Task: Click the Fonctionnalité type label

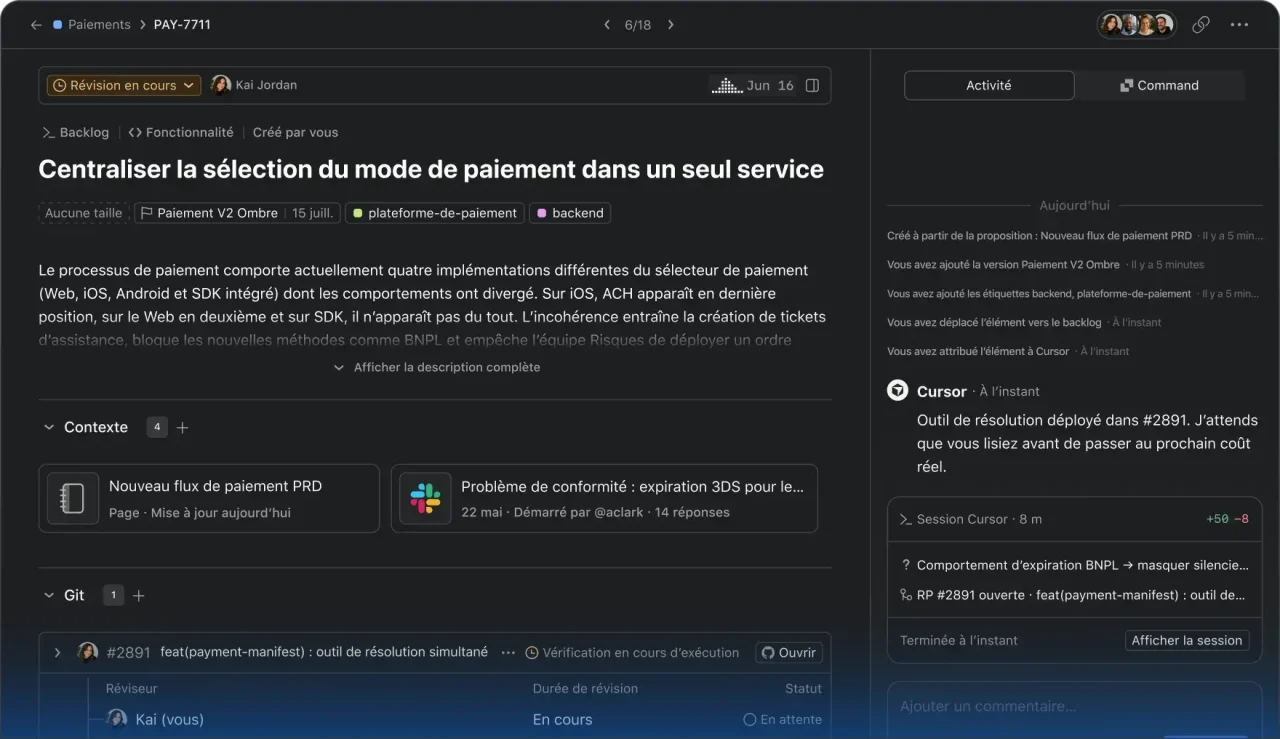Action: pos(181,132)
